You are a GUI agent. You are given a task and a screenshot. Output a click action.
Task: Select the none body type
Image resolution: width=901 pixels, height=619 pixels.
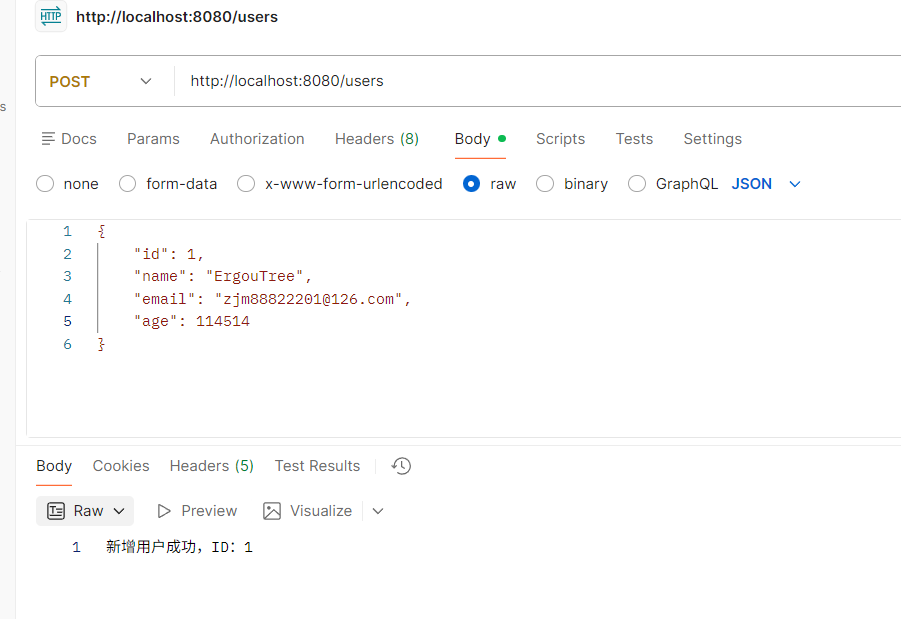45,184
